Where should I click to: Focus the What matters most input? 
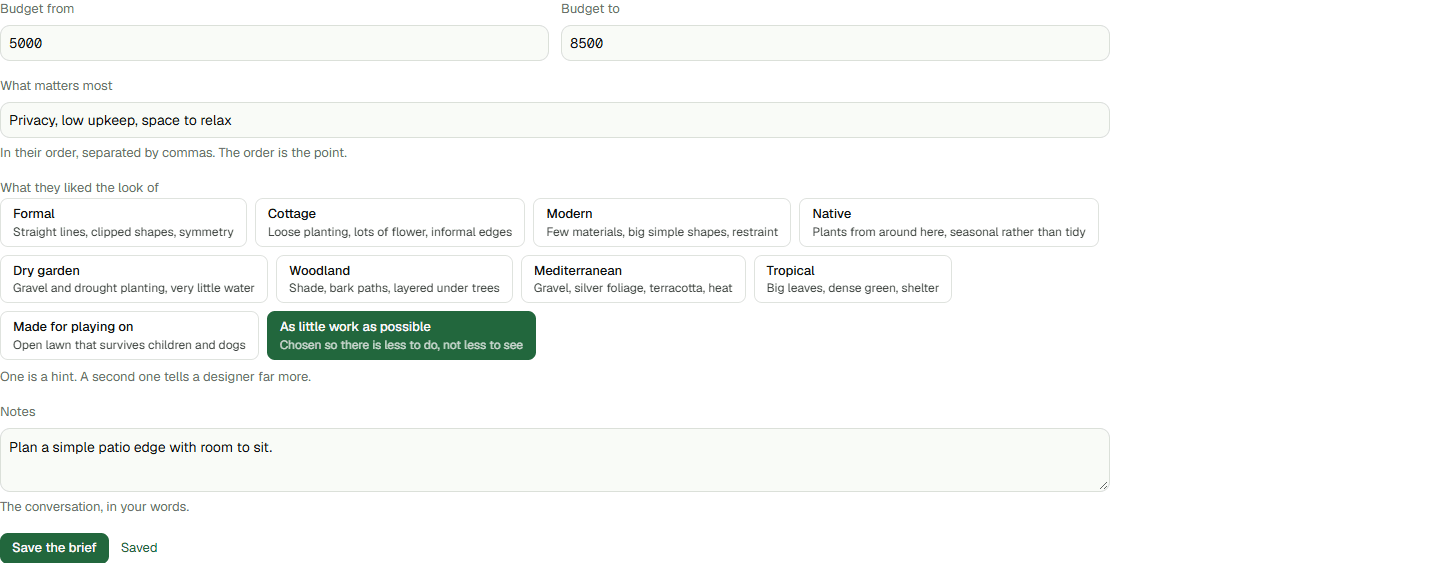pos(555,120)
